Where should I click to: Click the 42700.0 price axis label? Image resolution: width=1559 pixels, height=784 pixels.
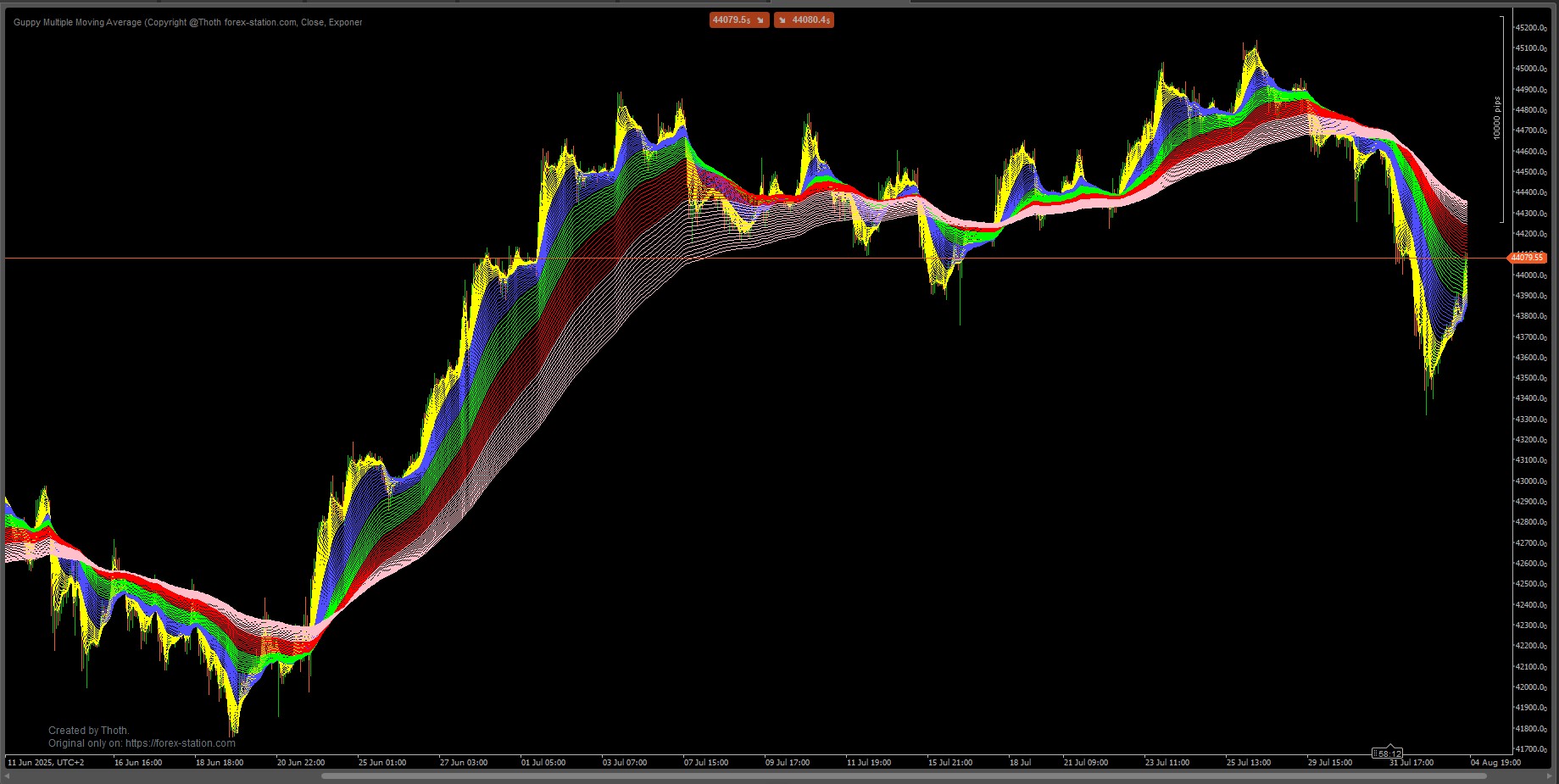[1531, 543]
